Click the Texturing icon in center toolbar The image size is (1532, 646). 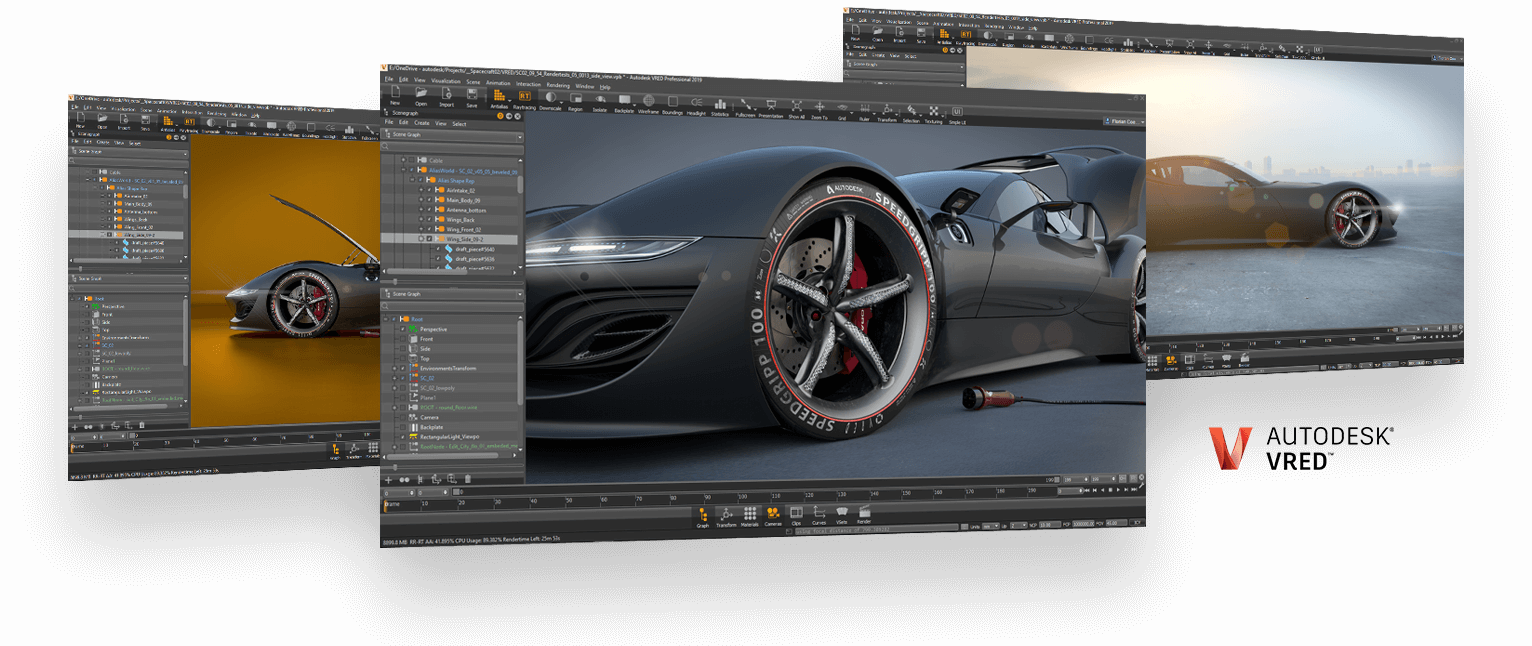pyautogui.click(x=934, y=112)
